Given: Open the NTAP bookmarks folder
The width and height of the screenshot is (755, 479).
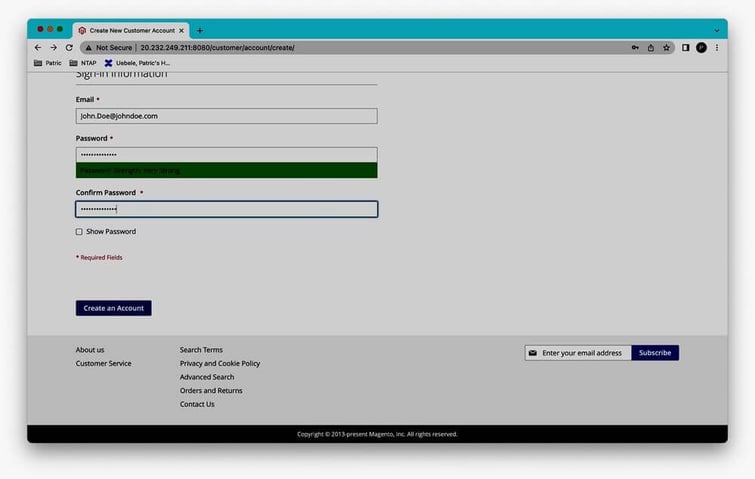Looking at the screenshot, I should coord(82,63).
